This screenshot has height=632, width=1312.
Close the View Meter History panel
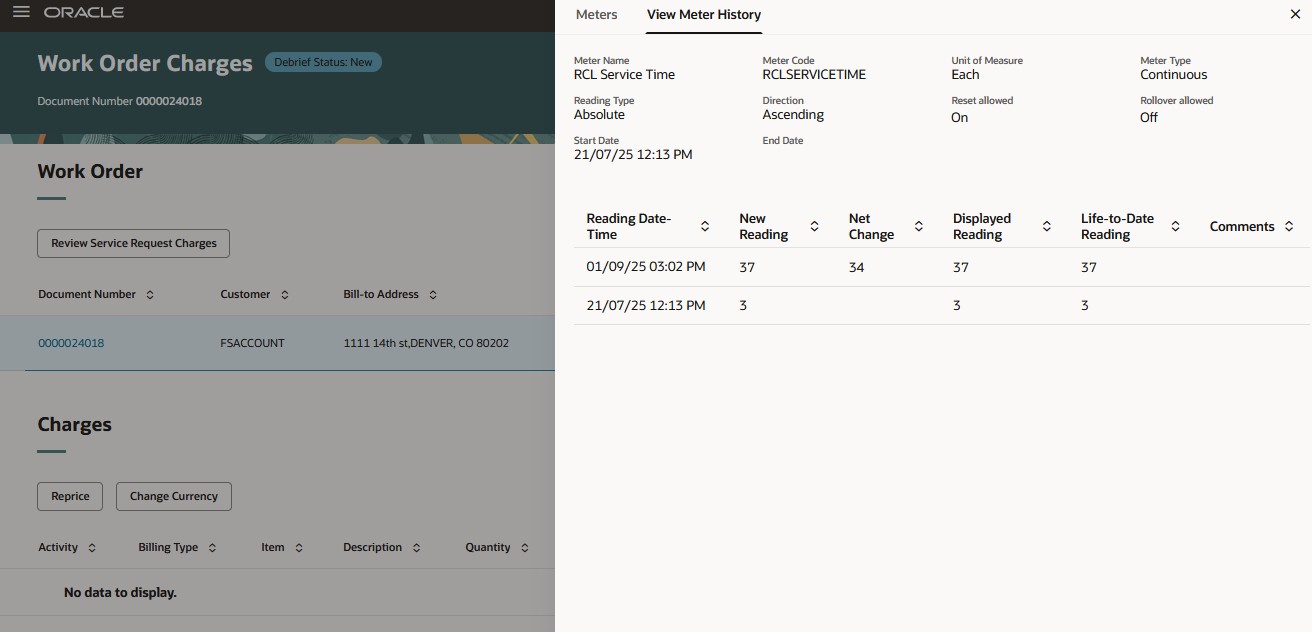pyautogui.click(x=1295, y=14)
